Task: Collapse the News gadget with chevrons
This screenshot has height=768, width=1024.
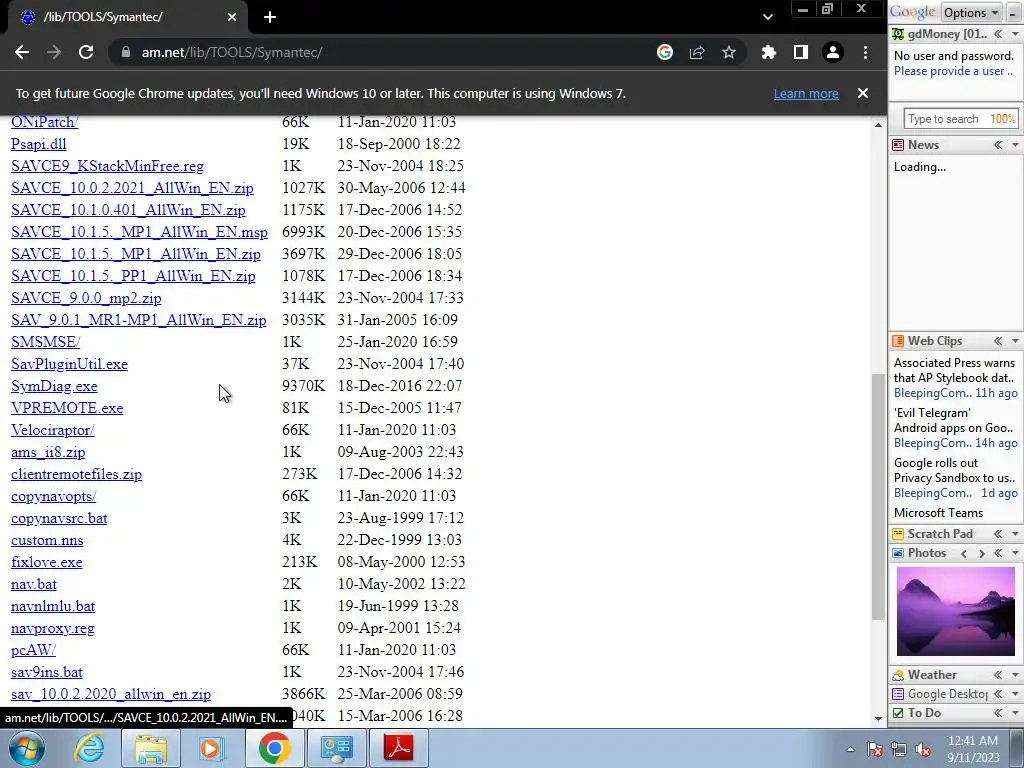Action: 998,145
